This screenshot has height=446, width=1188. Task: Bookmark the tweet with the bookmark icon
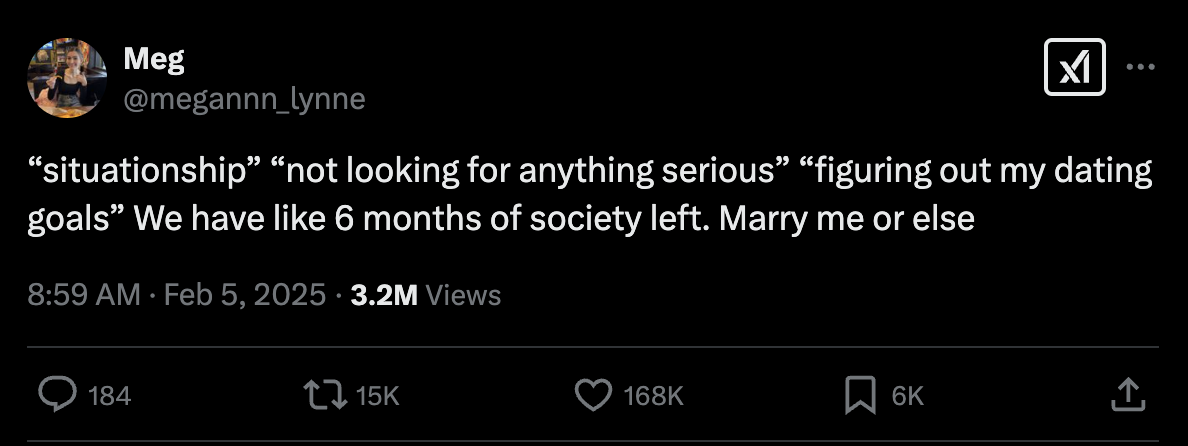pyautogui.click(x=860, y=395)
